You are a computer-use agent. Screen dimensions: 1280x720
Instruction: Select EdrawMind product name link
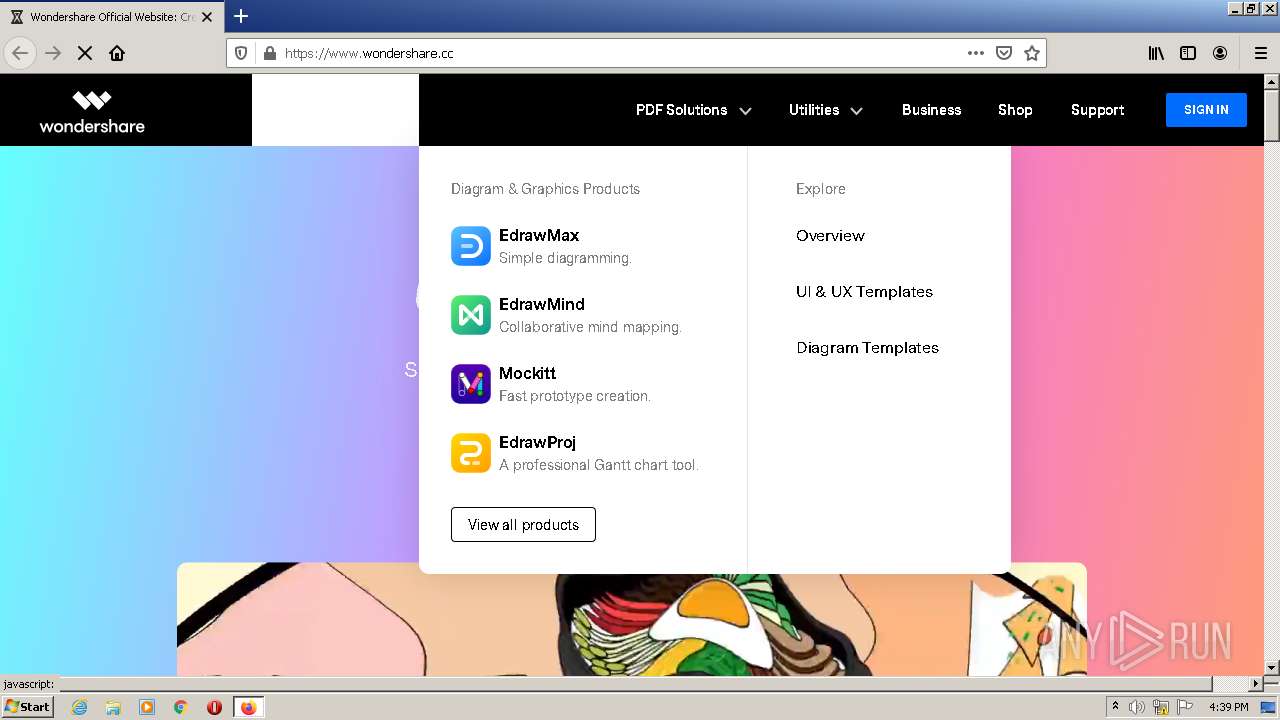coord(542,305)
